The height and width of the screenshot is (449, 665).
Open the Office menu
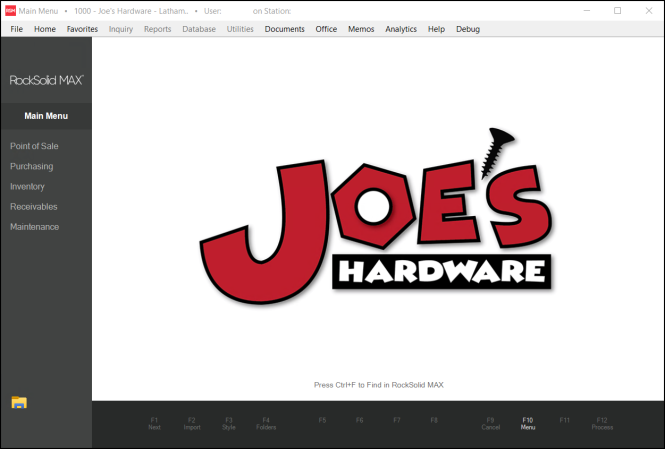coord(326,29)
